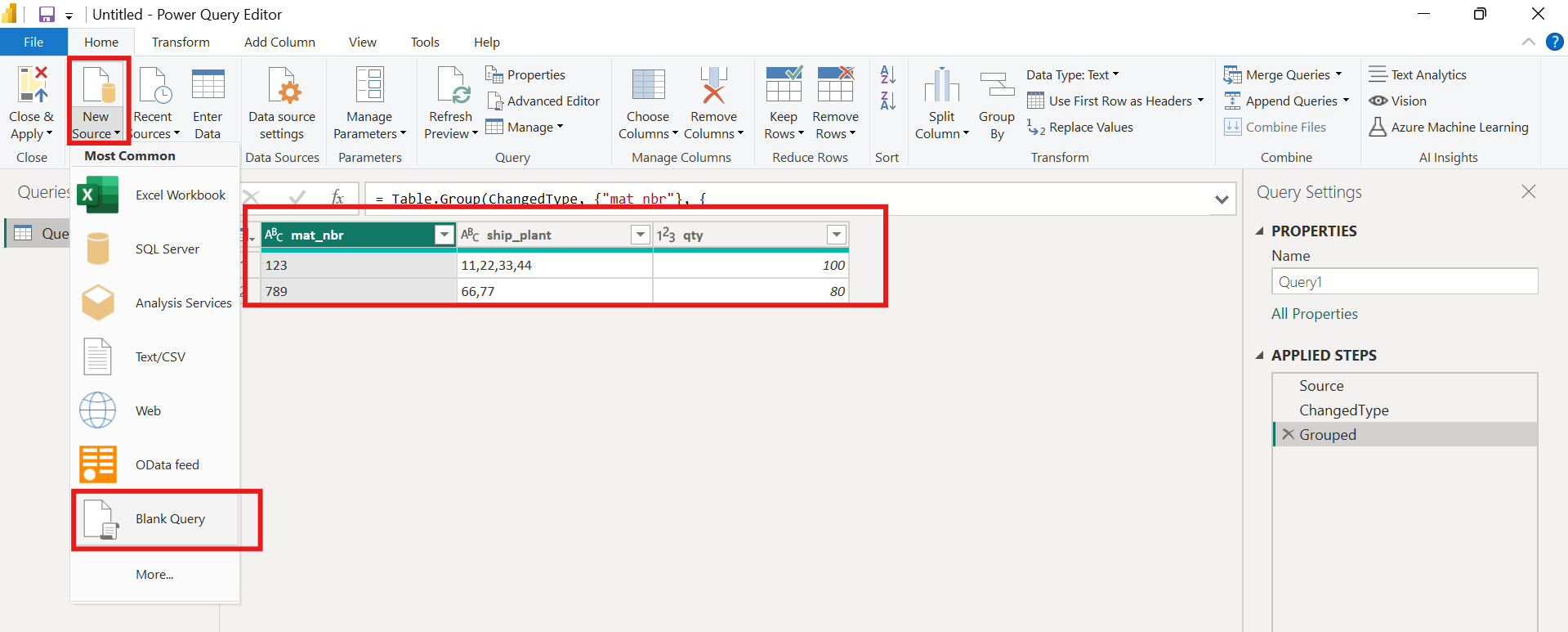Select Analysis Services source
This screenshot has width=1568, height=632.
(x=155, y=303)
